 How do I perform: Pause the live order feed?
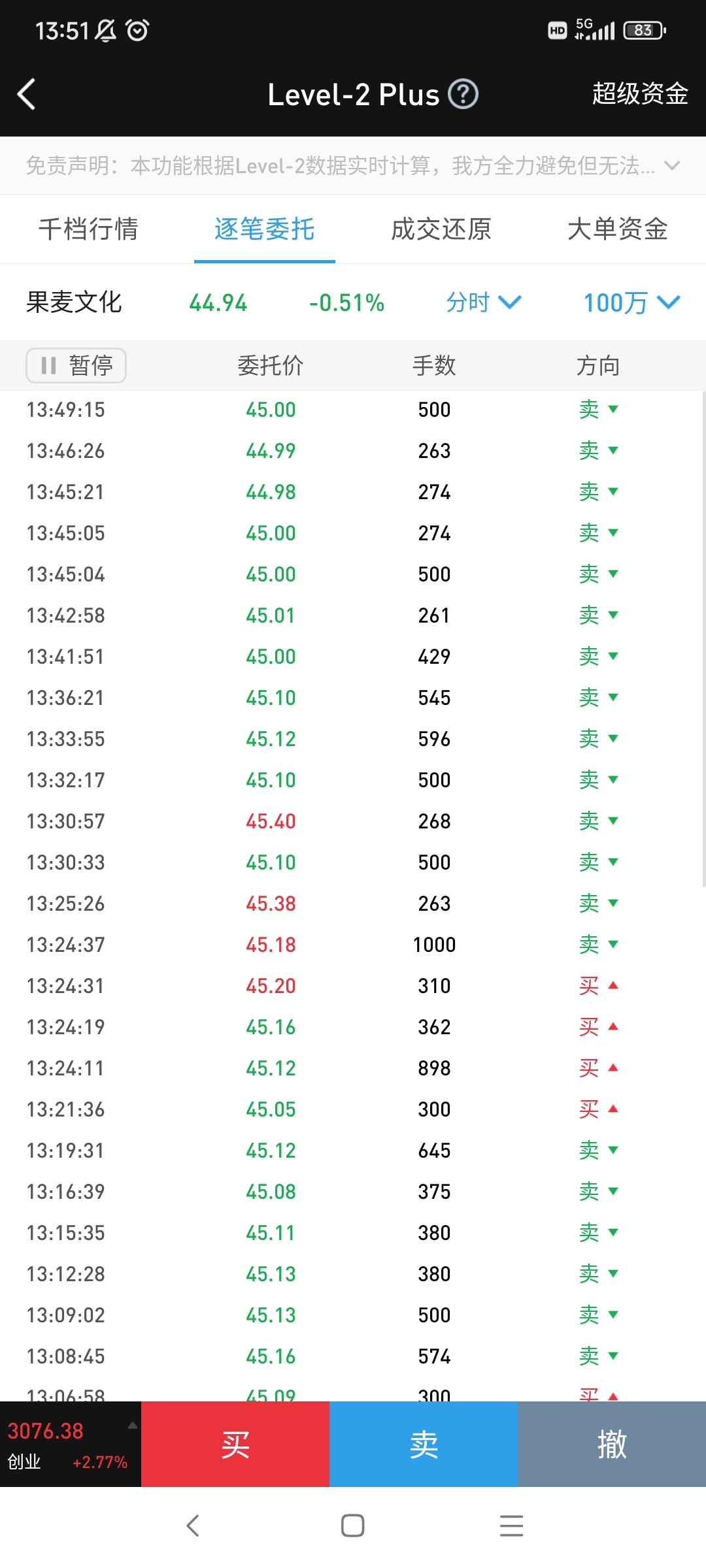[x=76, y=365]
